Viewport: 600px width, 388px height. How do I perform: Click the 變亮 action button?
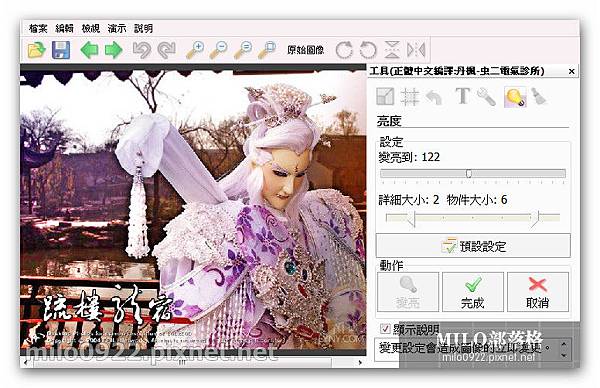tap(408, 292)
